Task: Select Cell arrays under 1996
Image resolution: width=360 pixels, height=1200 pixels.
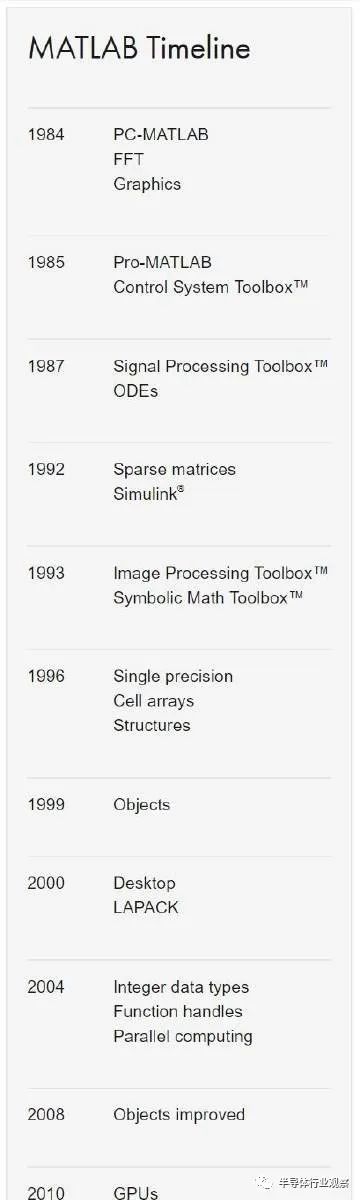Action: coord(153,701)
